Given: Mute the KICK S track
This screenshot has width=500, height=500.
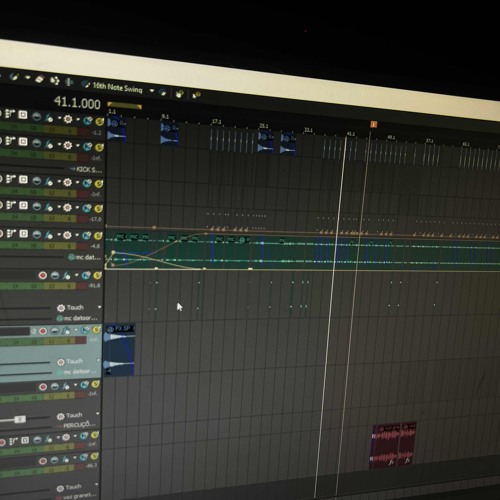Looking at the screenshot, I should [x=87, y=146].
